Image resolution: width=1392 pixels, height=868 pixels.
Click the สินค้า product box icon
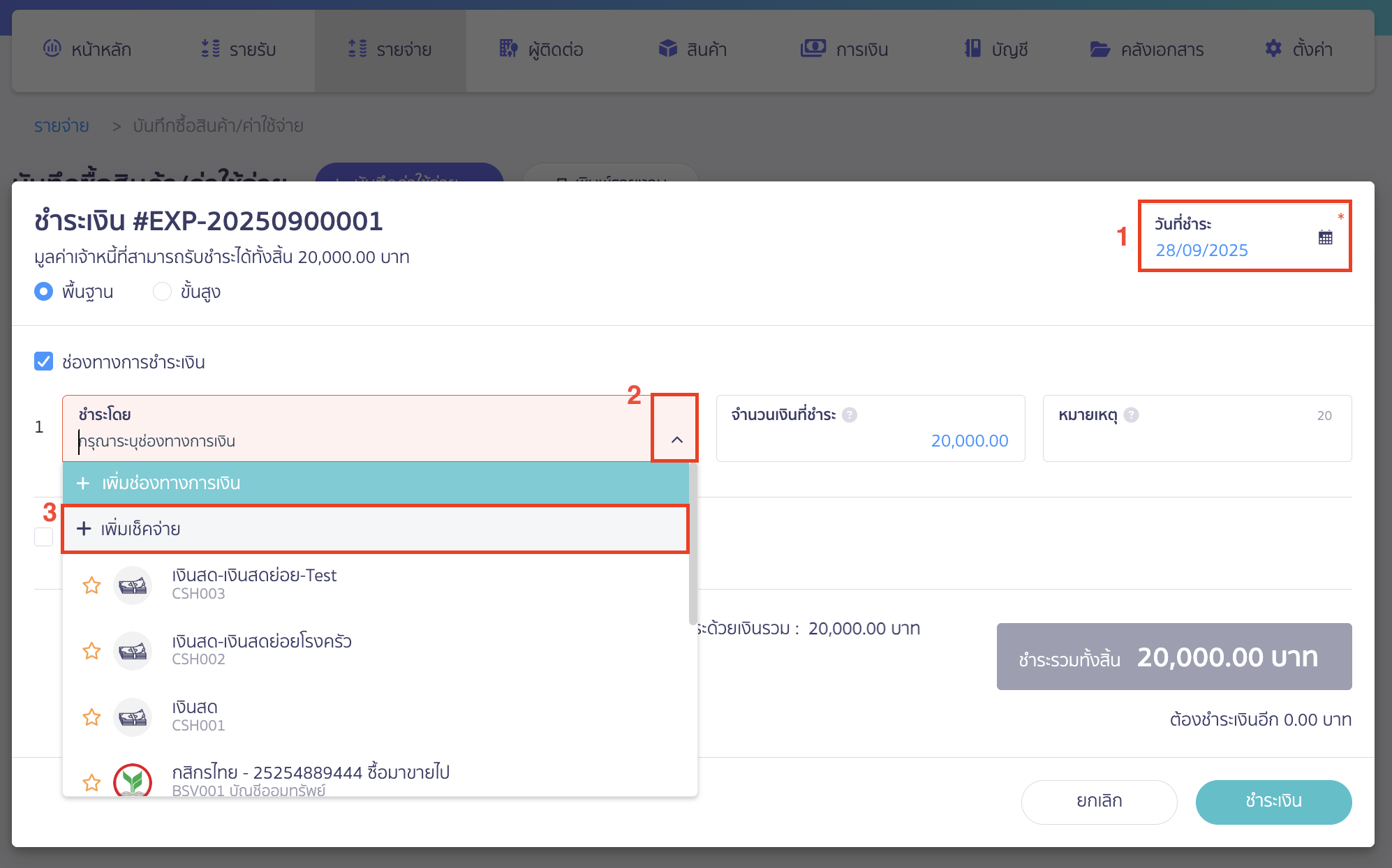[x=667, y=49]
